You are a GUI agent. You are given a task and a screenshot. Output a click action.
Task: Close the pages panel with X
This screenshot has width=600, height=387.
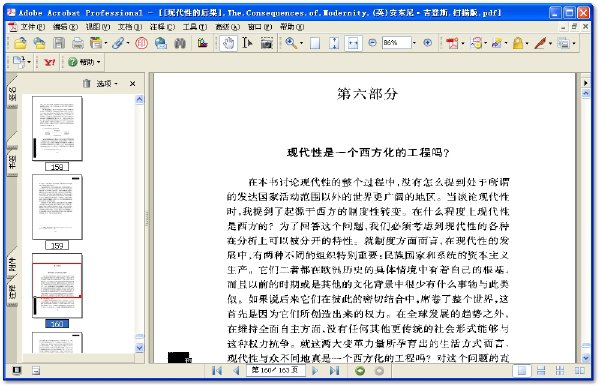[132, 83]
